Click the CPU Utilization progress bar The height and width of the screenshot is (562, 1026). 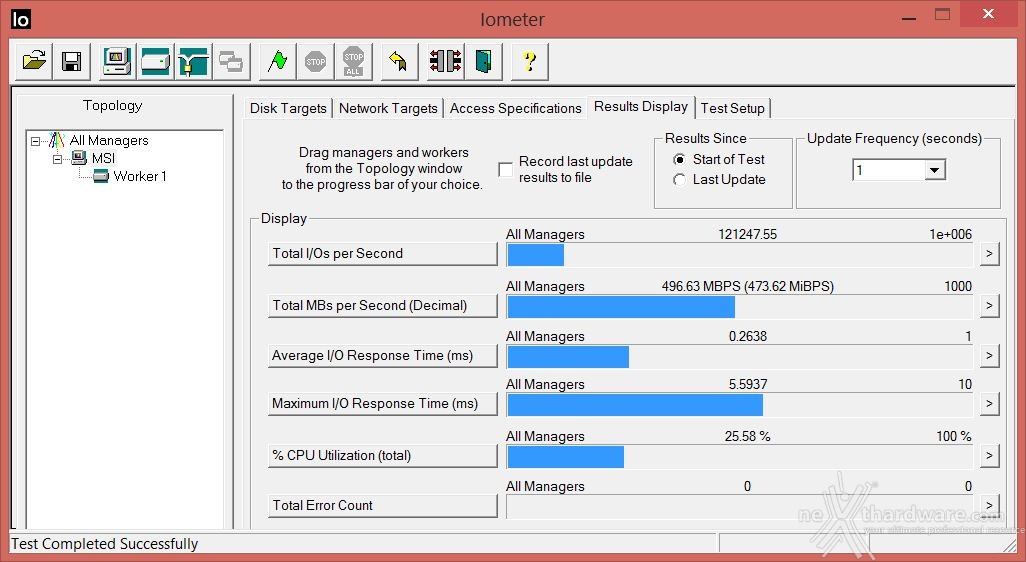pos(739,456)
